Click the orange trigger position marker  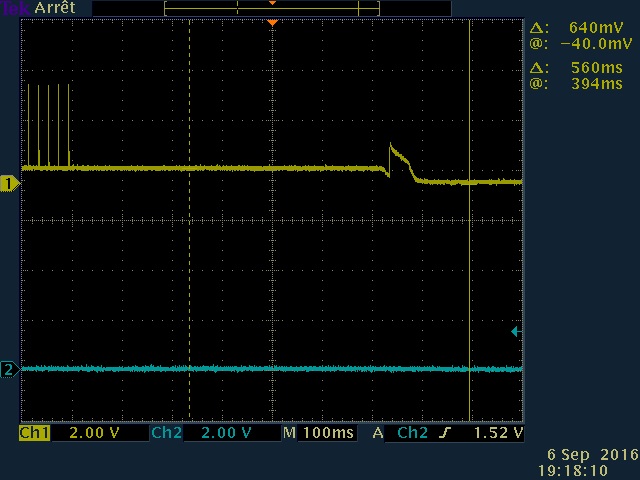pos(272,23)
